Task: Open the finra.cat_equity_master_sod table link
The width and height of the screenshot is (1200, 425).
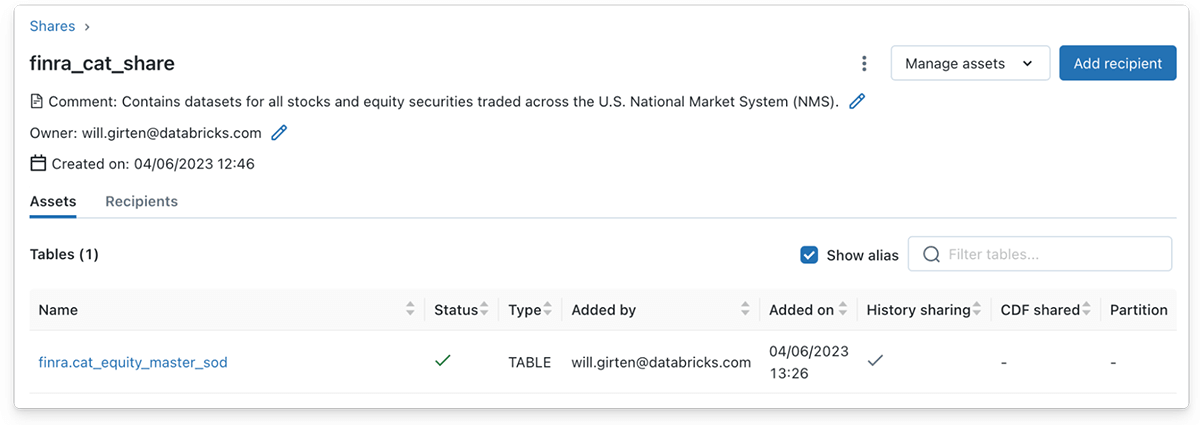Action: point(133,362)
